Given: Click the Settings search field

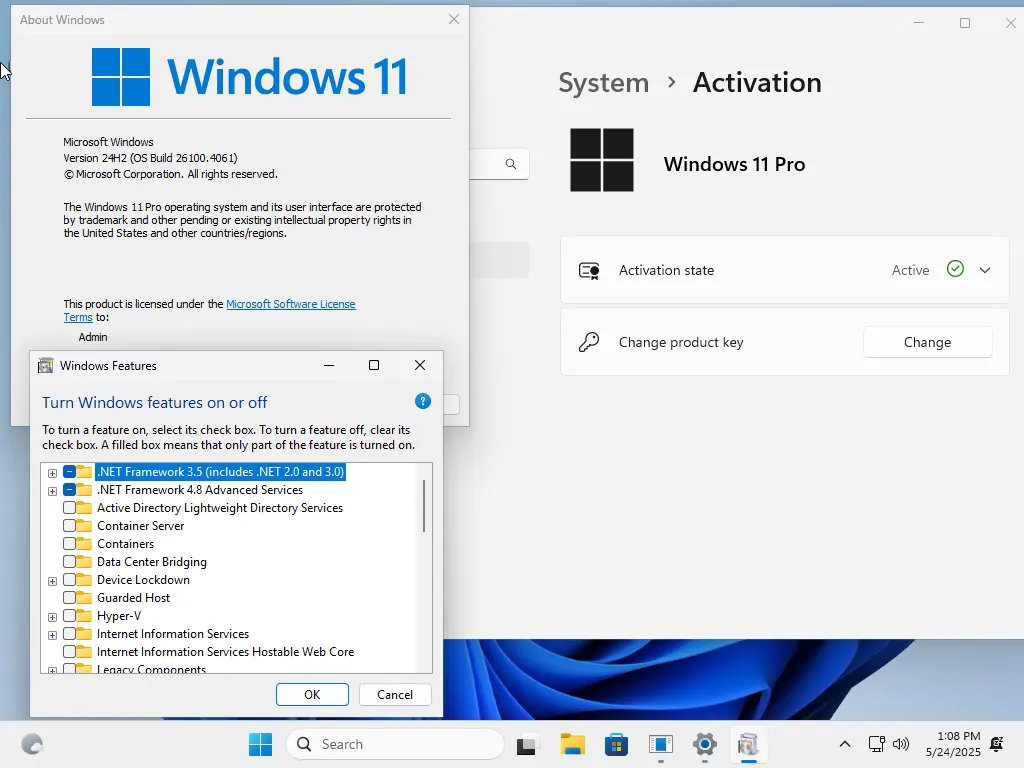Looking at the screenshot, I should pyautogui.click(x=499, y=164).
